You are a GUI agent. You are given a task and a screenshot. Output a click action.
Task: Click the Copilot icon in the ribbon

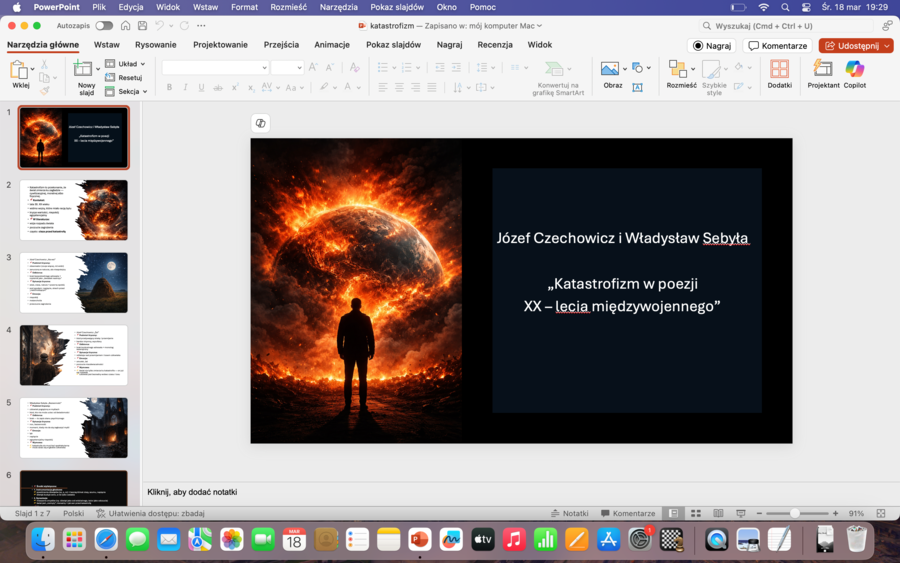tap(854, 70)
